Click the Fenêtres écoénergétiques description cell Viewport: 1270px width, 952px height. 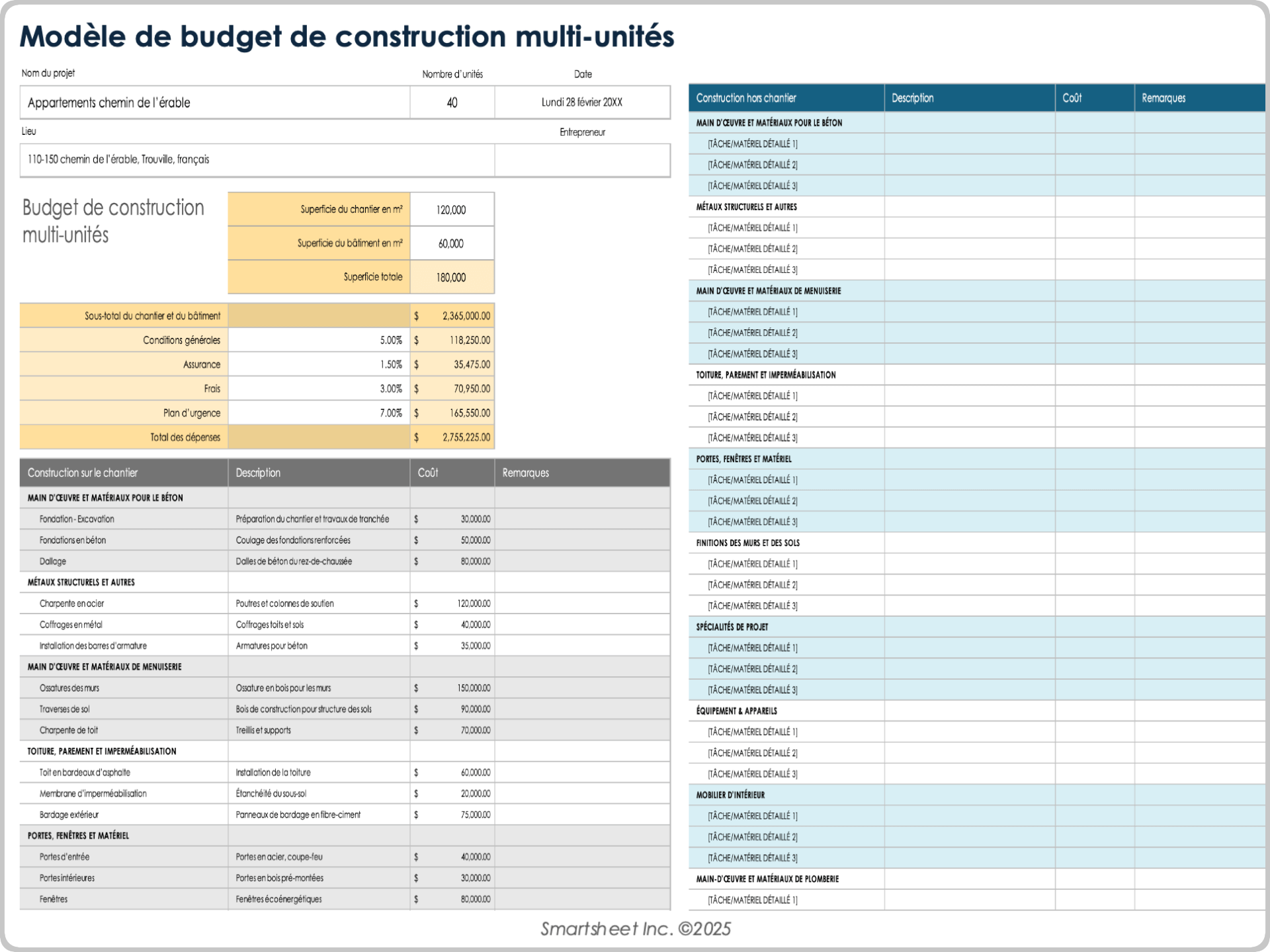[x=278, y=899]
